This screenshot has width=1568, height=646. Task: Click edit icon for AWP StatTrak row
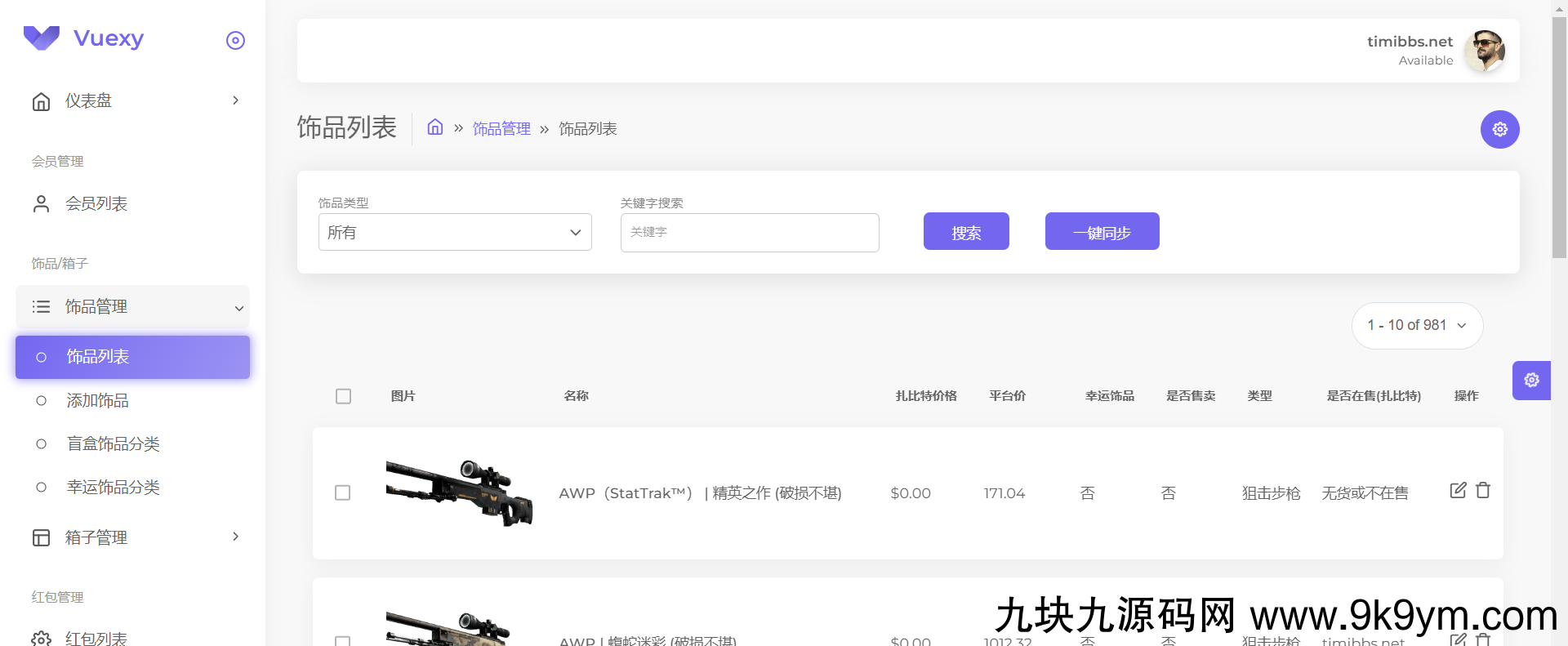coord(1458,490)
